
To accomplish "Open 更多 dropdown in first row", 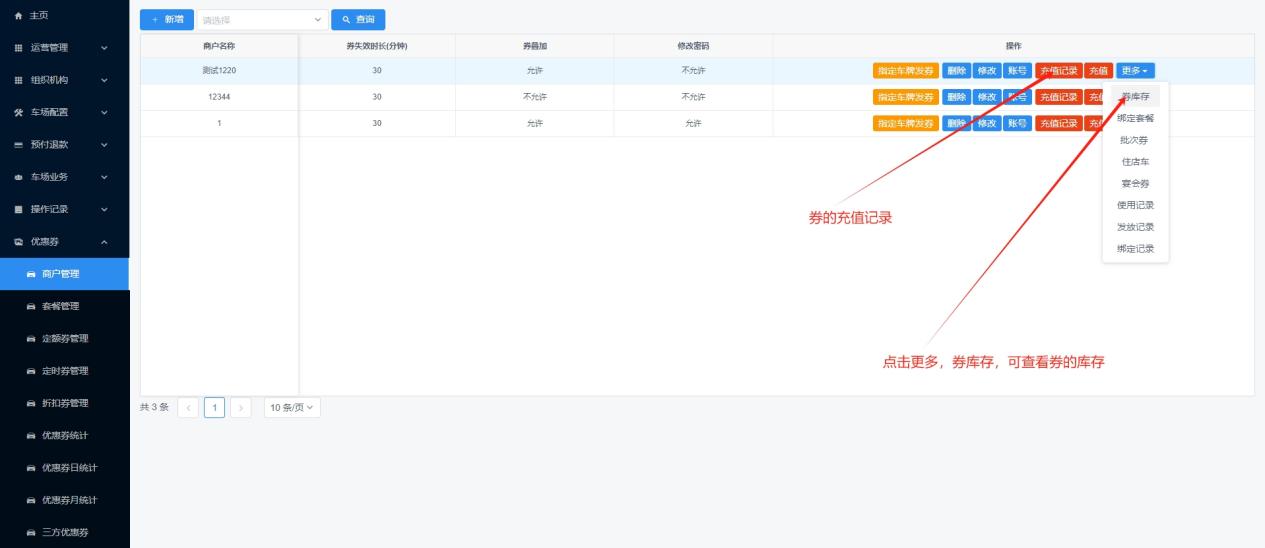I will point(1136,70).
